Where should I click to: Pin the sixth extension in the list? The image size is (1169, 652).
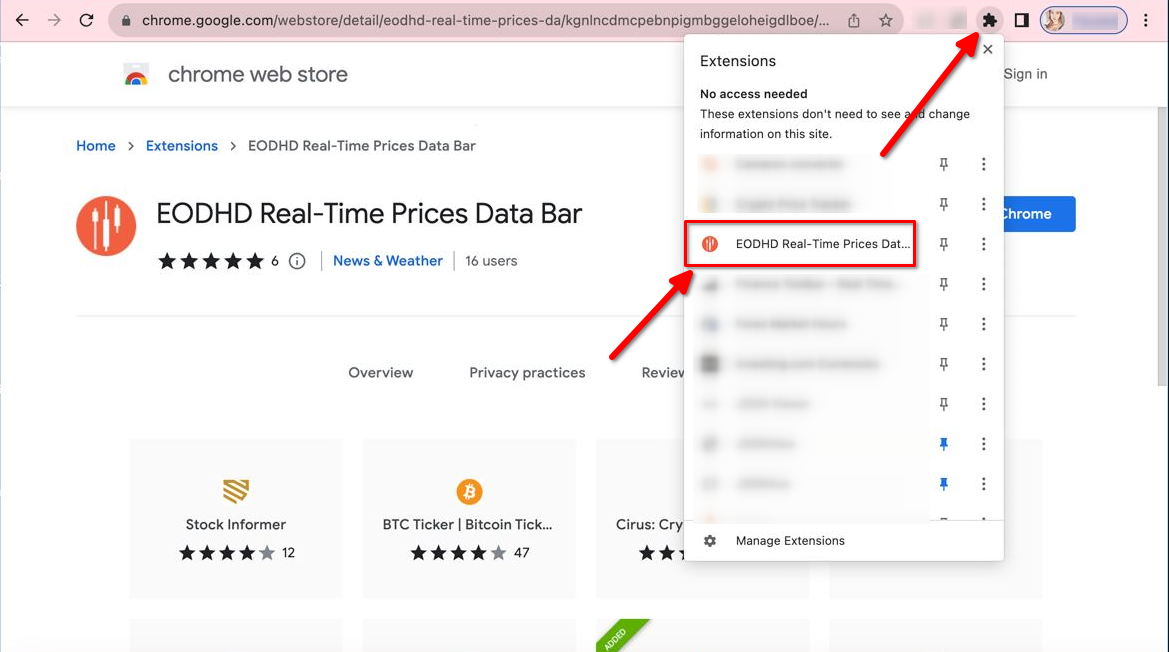tap(943, 364)
